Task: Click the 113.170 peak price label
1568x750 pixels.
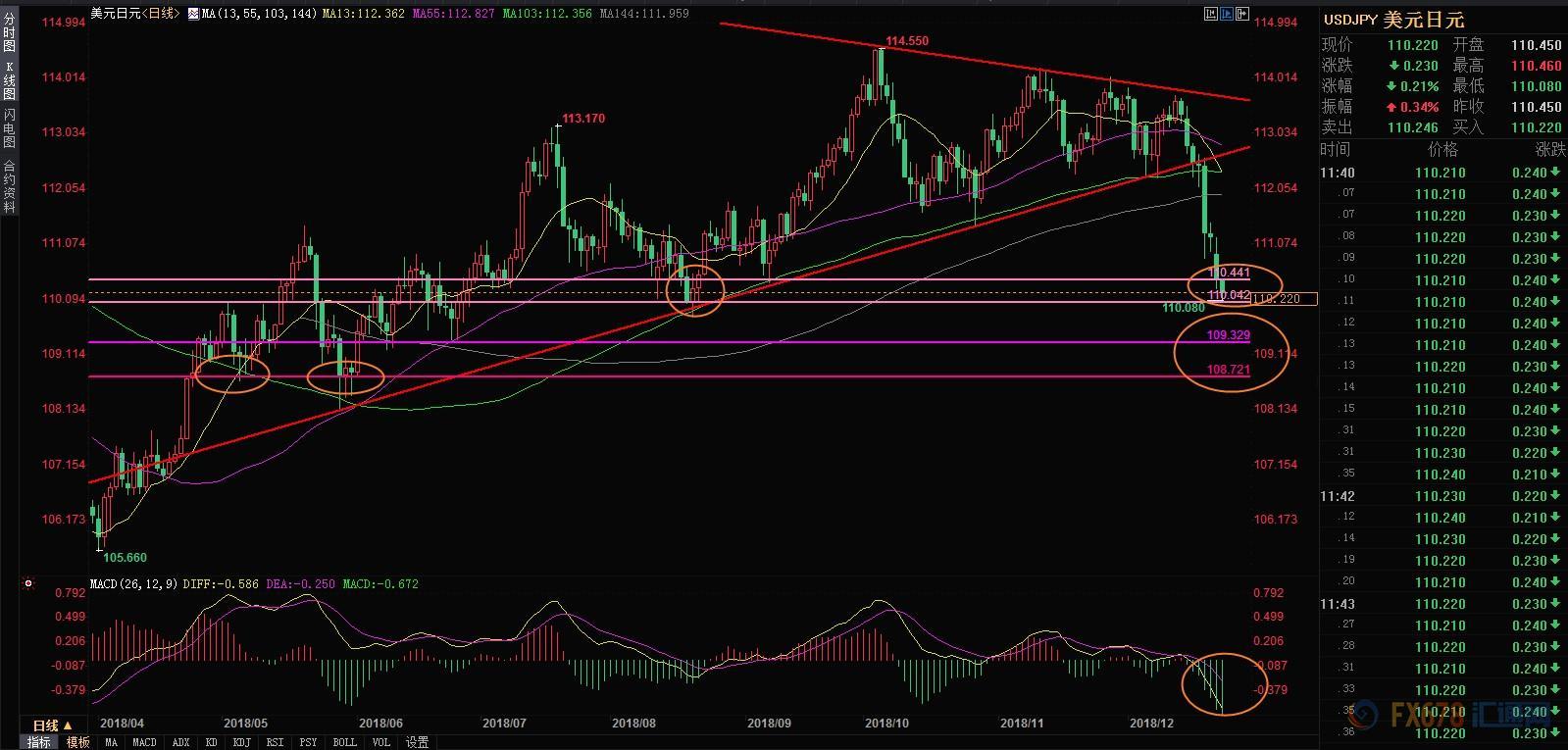Action: click(583, 118)
